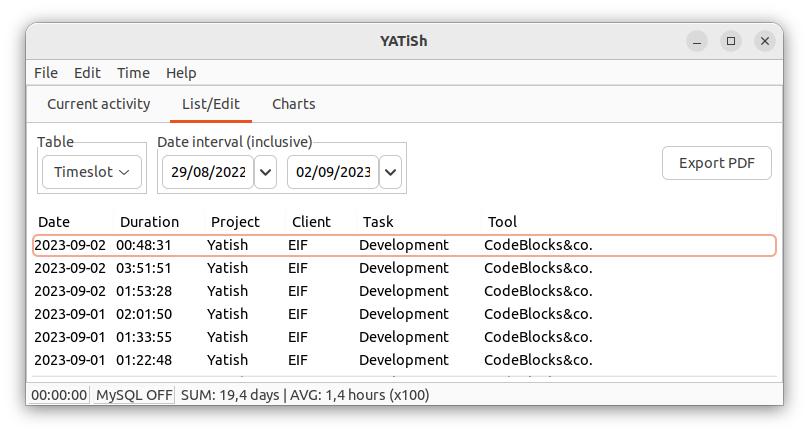Viewport: 809px width, 434px height.
Task: Maximize the YATiSh window
Action: [731, 41]
